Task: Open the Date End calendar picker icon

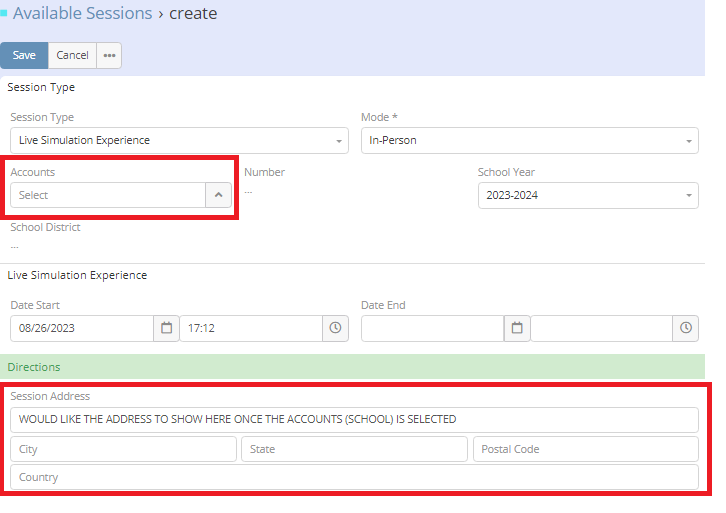Action: pos(516,328)
